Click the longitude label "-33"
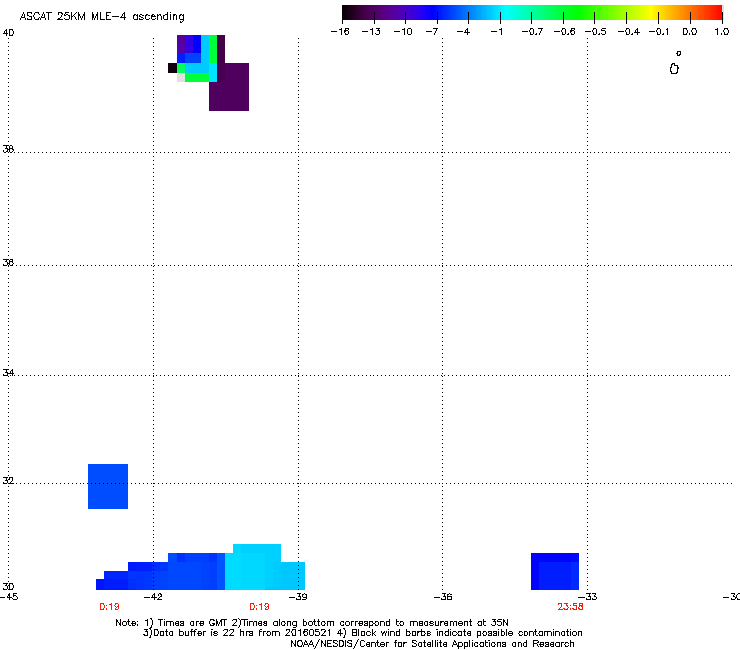The image size is (740, 650). point(588,597)
